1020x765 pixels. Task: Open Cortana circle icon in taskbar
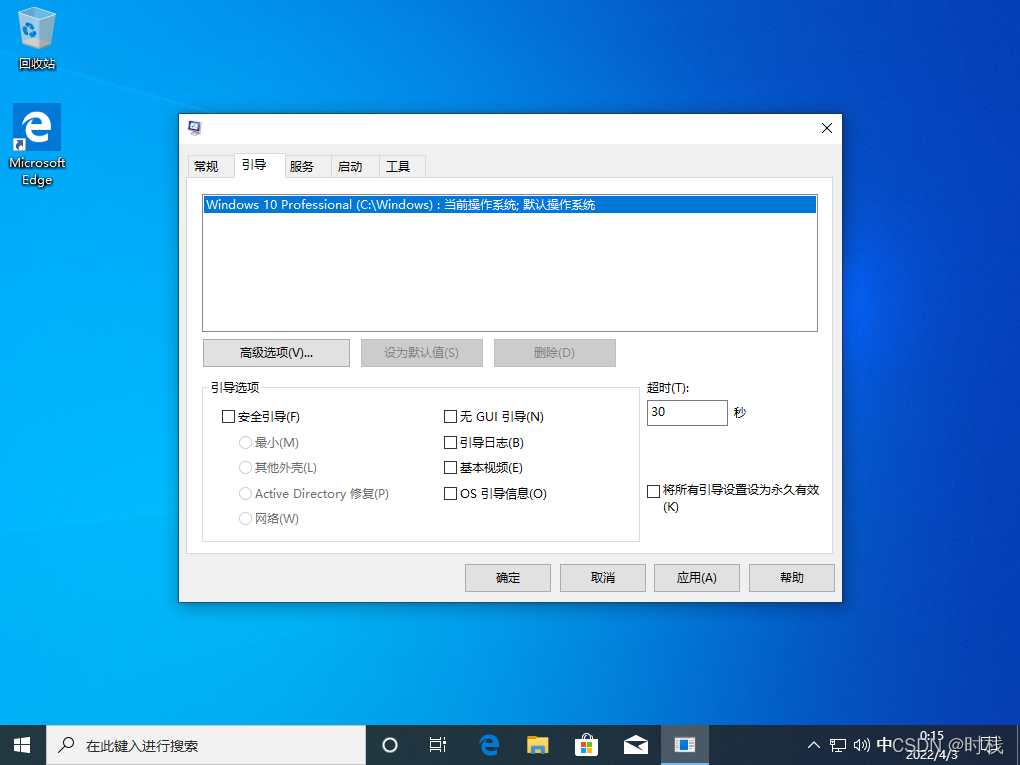390,745
